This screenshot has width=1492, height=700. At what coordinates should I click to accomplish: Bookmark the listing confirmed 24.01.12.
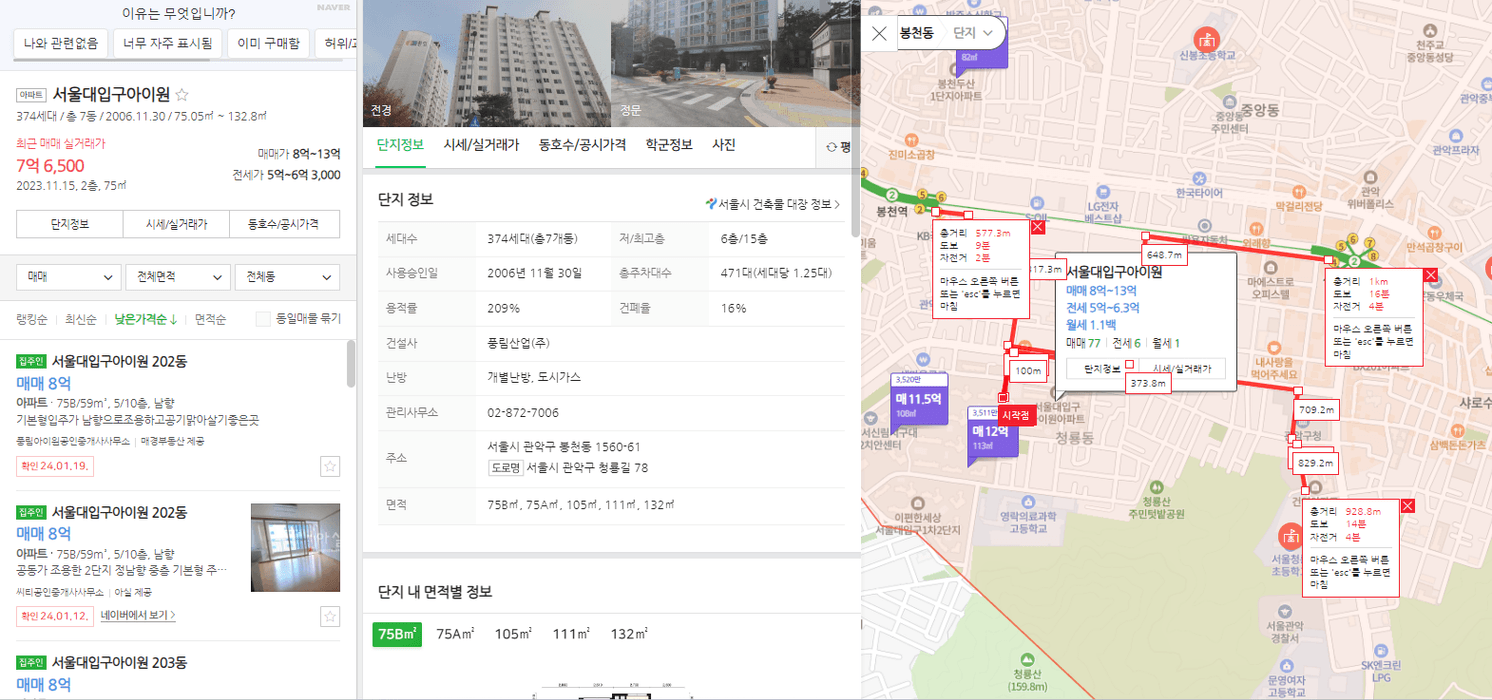330,615
